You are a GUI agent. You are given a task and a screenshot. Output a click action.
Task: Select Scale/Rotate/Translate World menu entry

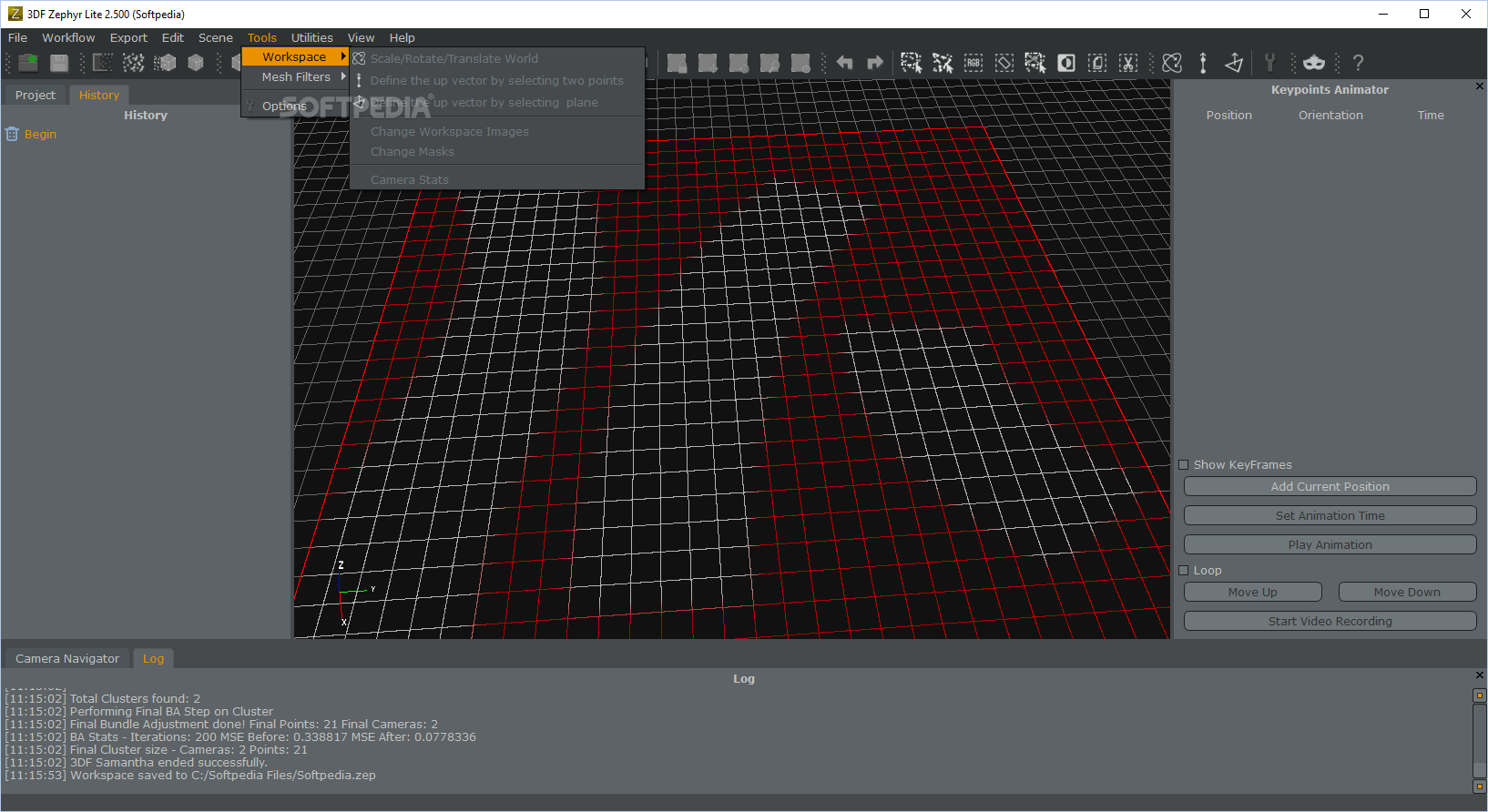point(497,58)
